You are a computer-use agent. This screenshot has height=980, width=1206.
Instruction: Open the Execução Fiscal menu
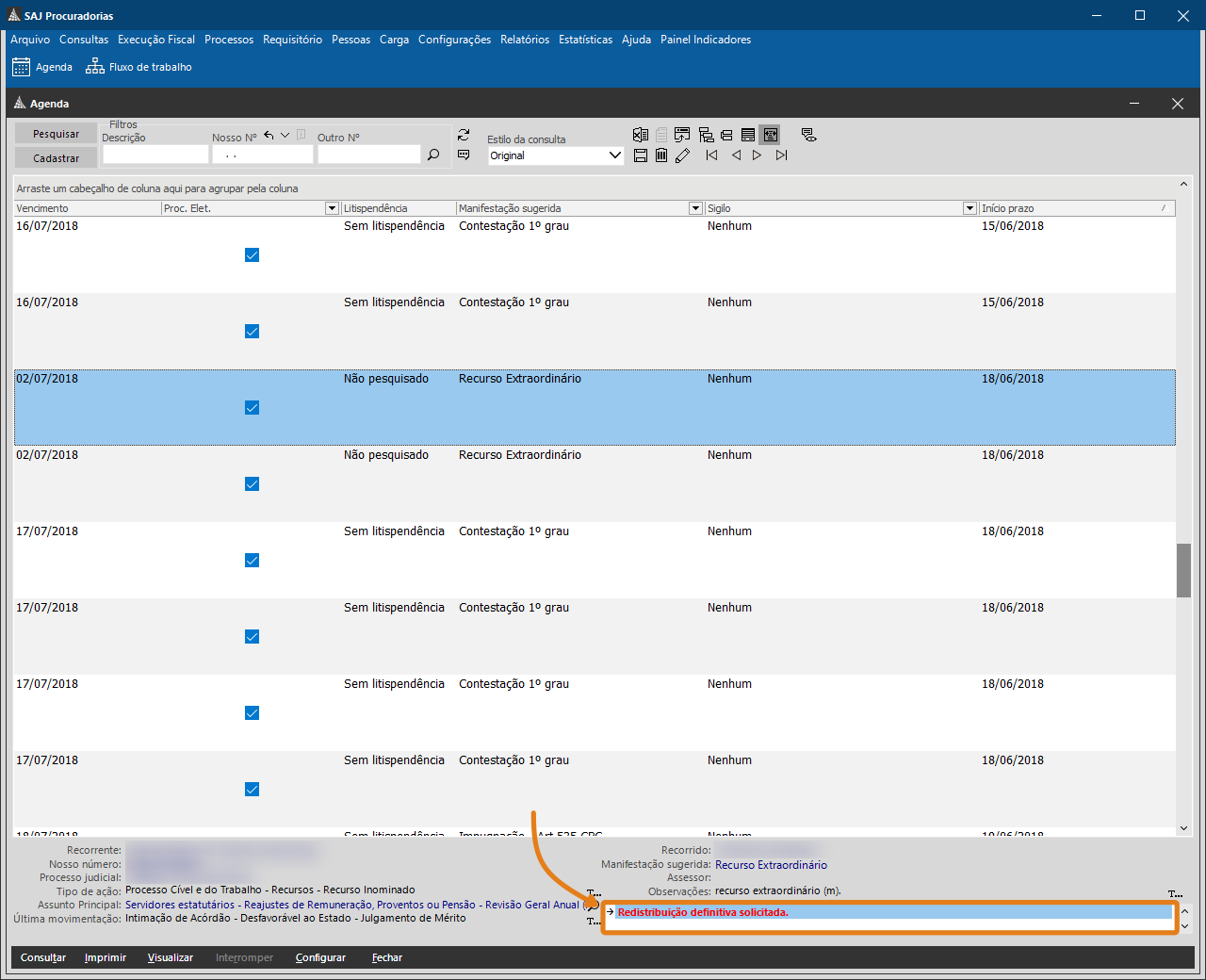156,40
